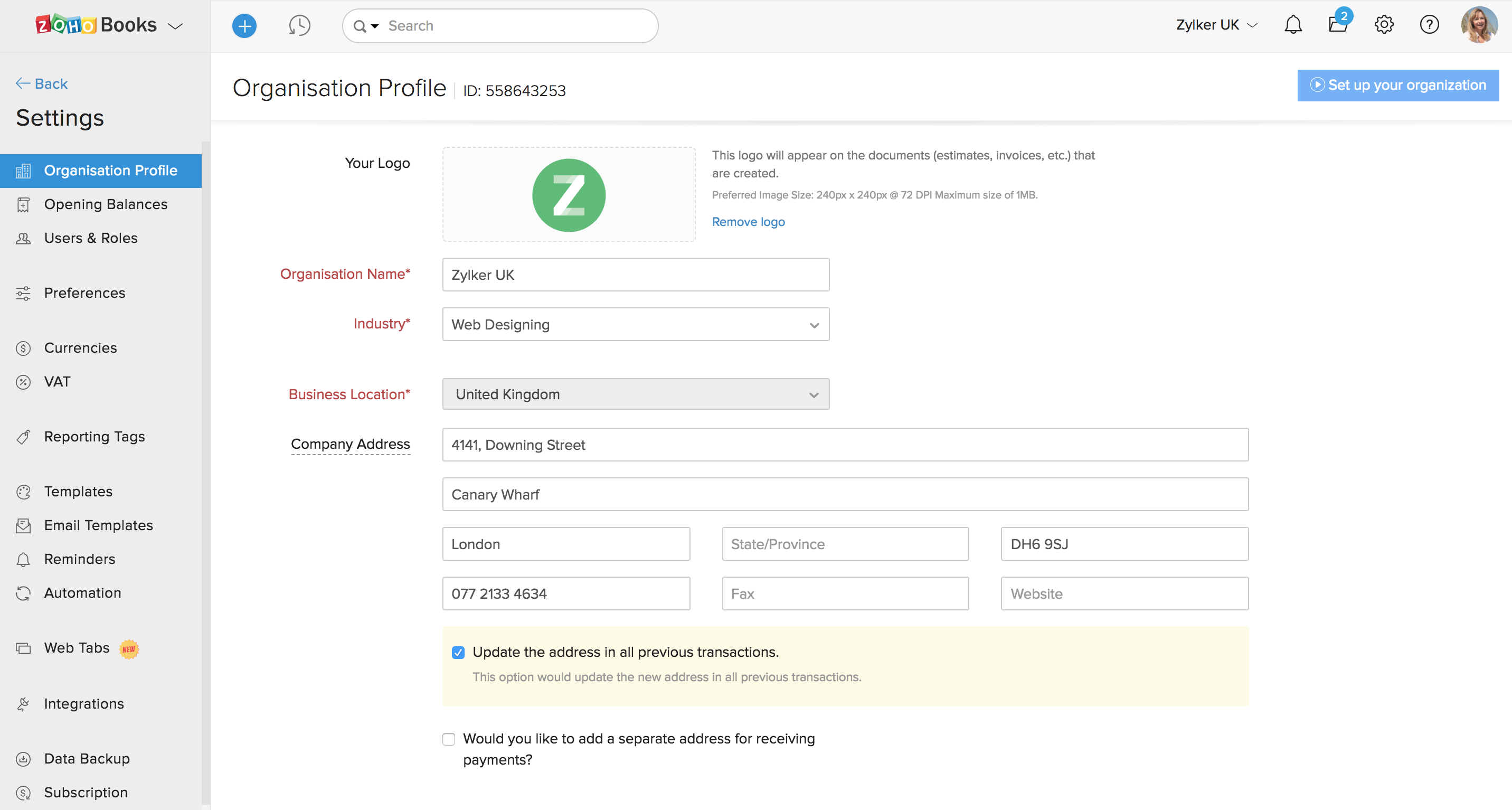
Task: Open the notifications bell
Action: click(1292, 25)
